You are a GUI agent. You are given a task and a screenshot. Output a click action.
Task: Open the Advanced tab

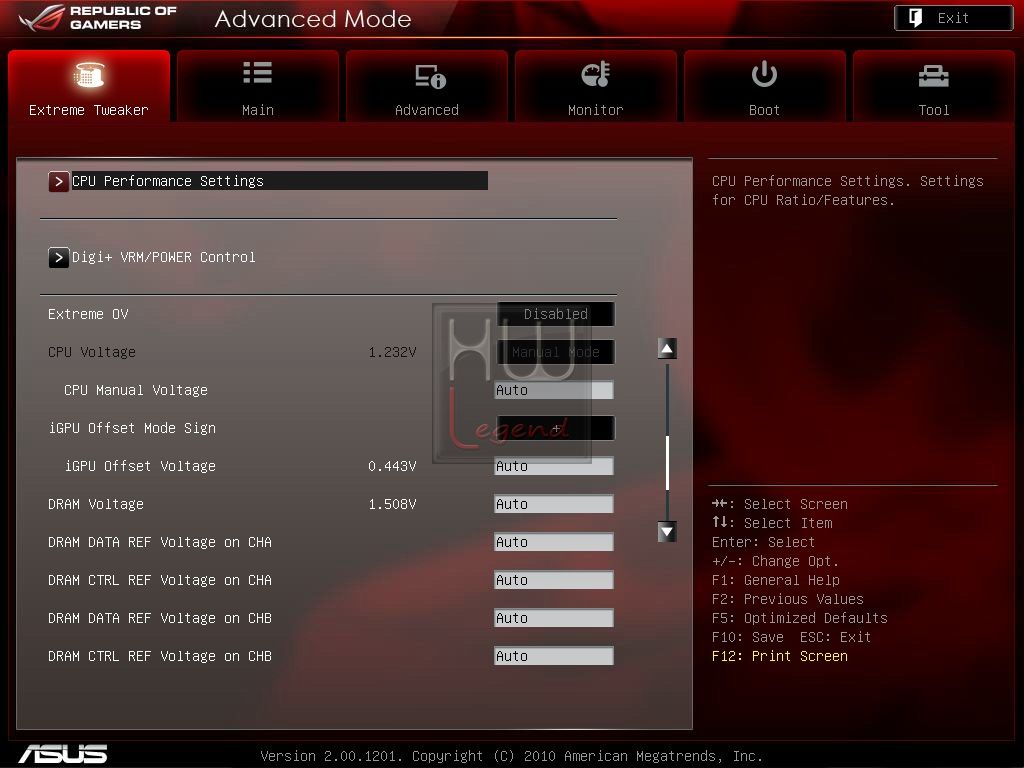point(426,86)
